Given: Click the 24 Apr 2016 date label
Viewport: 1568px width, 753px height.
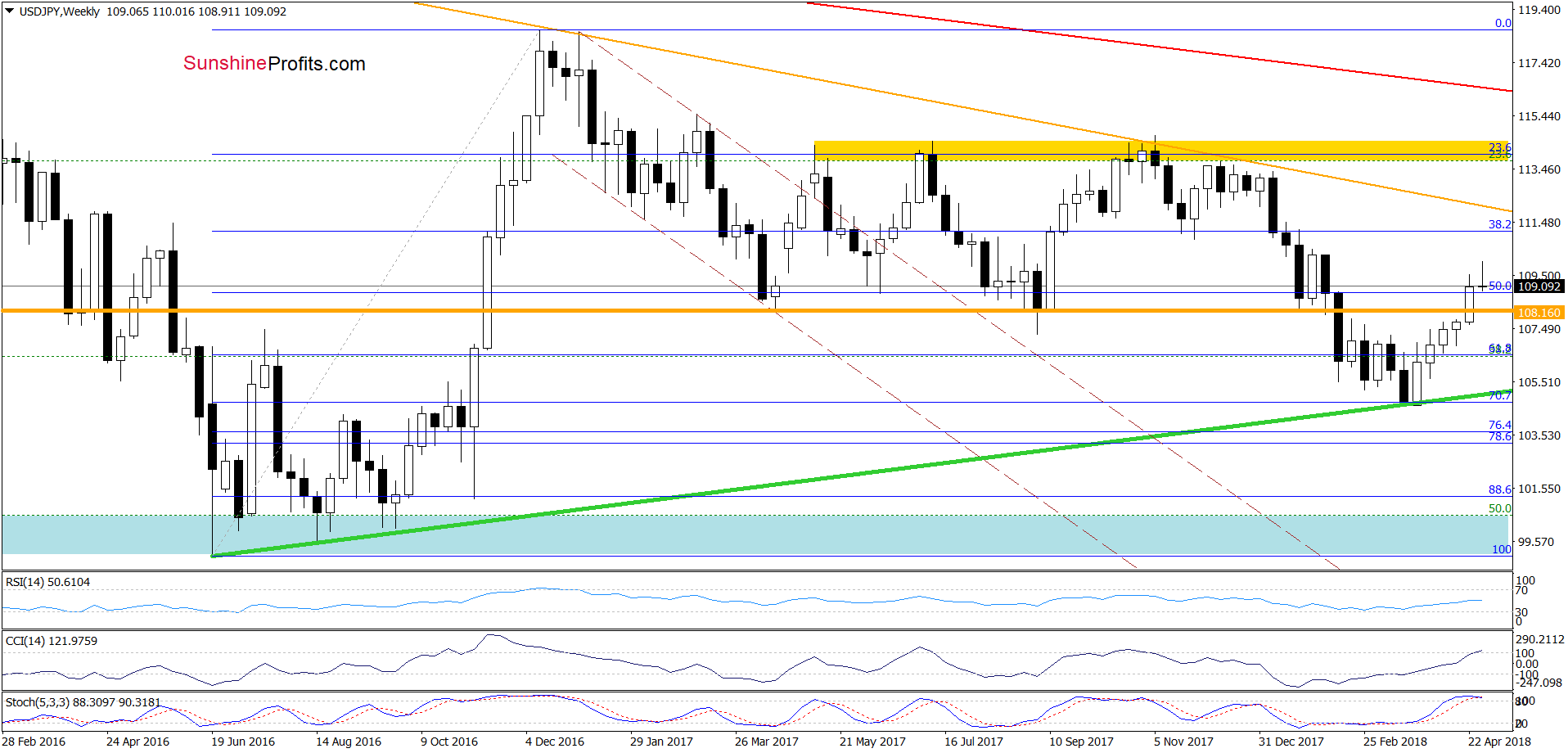Looking at the screenshot, I should (137, 742).
